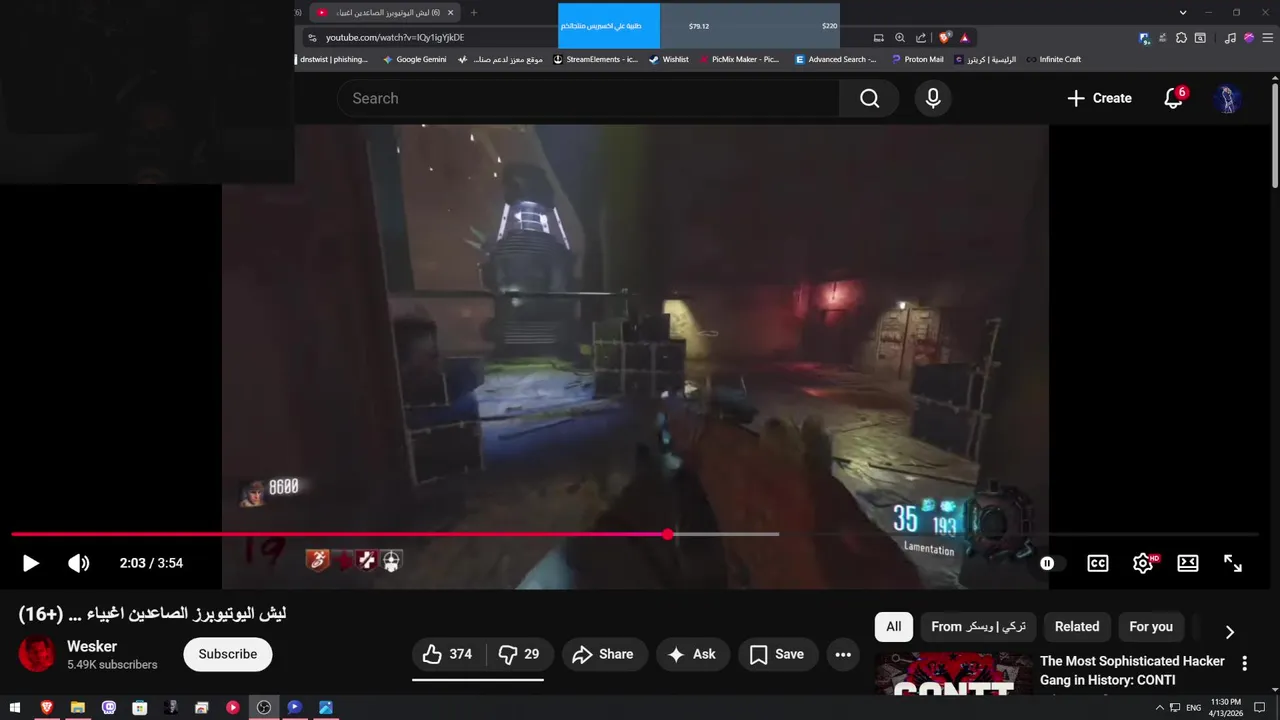Open the browser extensions puzzle icon

pyautogui.click(x=1181, y=38)
